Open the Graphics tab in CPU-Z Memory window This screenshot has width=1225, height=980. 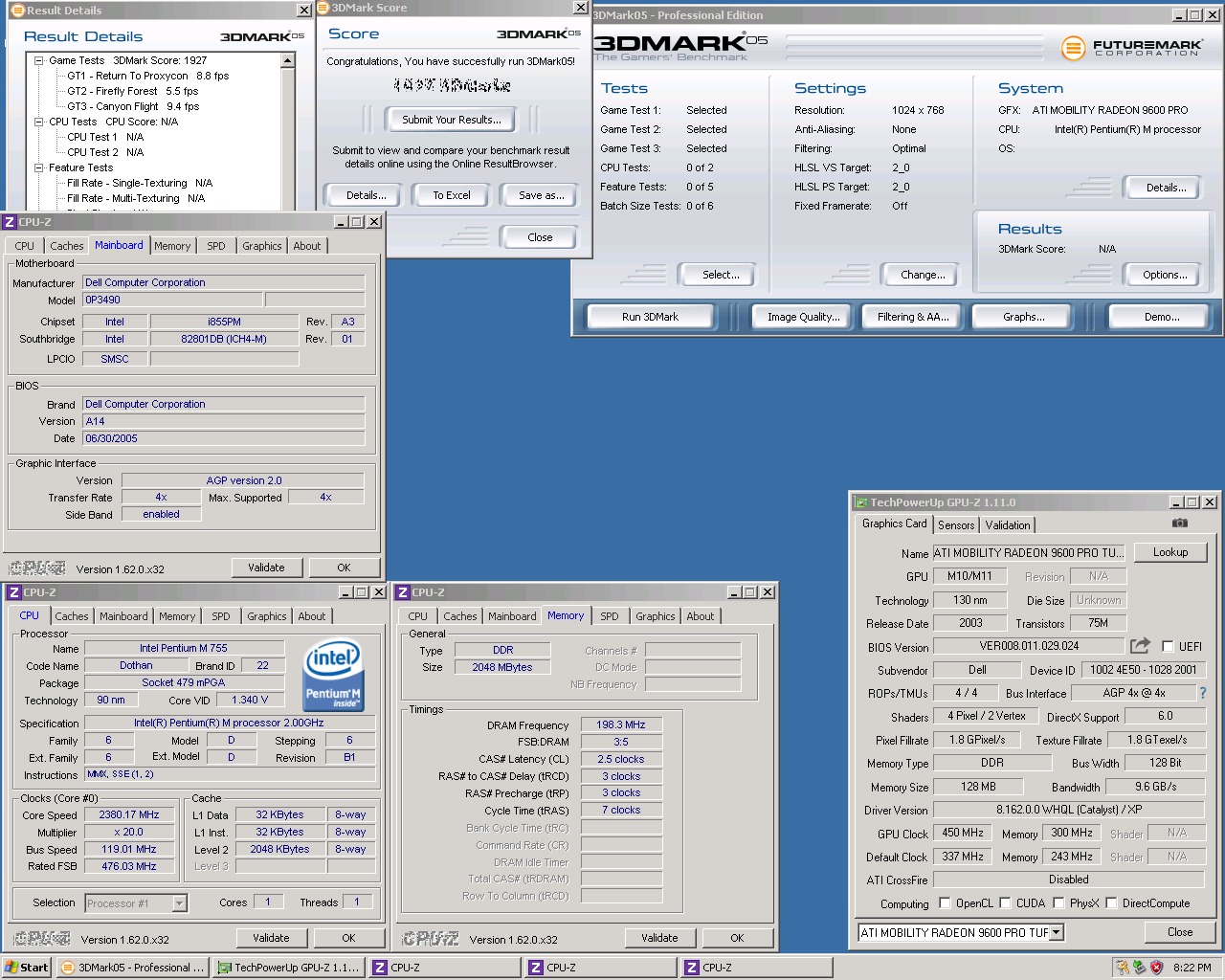[656, 616]
